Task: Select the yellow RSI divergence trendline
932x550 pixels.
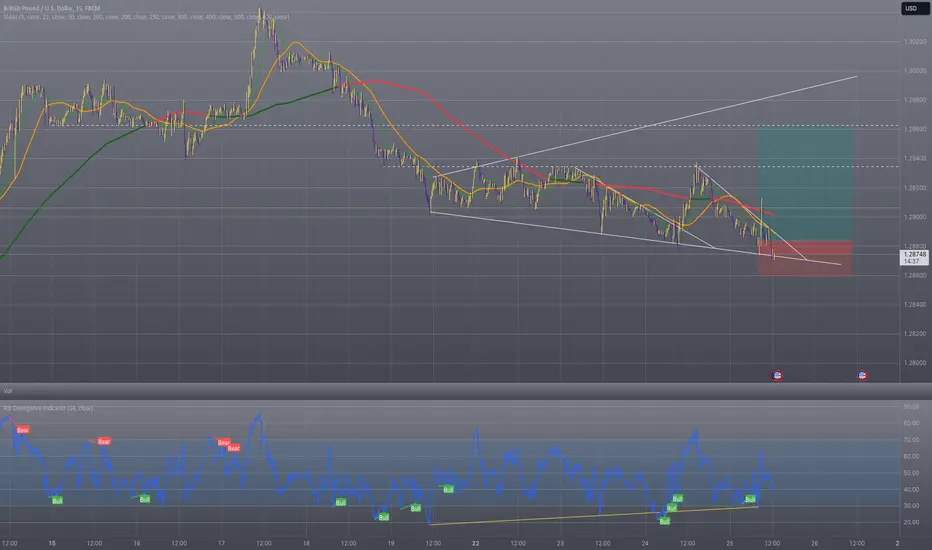Action: [594, 516]
